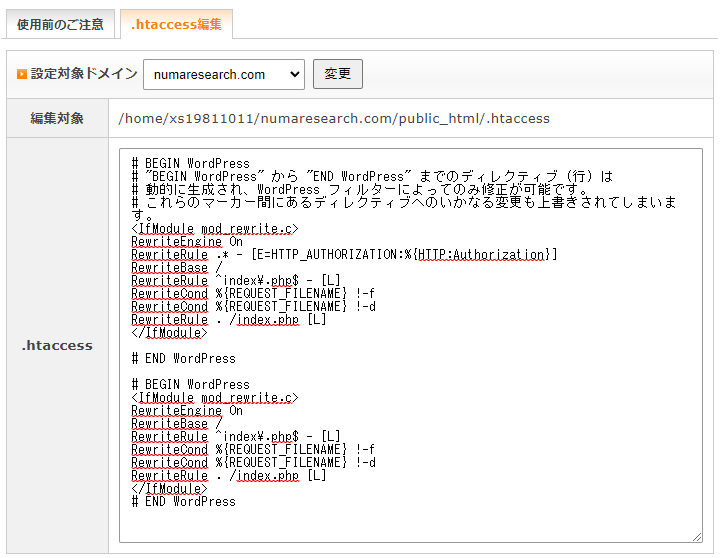Click the second '<IfModule mod_rewrite.c>' line
Image resolution: width=722 pixels, height=558 pixels.
pyautogui.click(x=215, y=397)
